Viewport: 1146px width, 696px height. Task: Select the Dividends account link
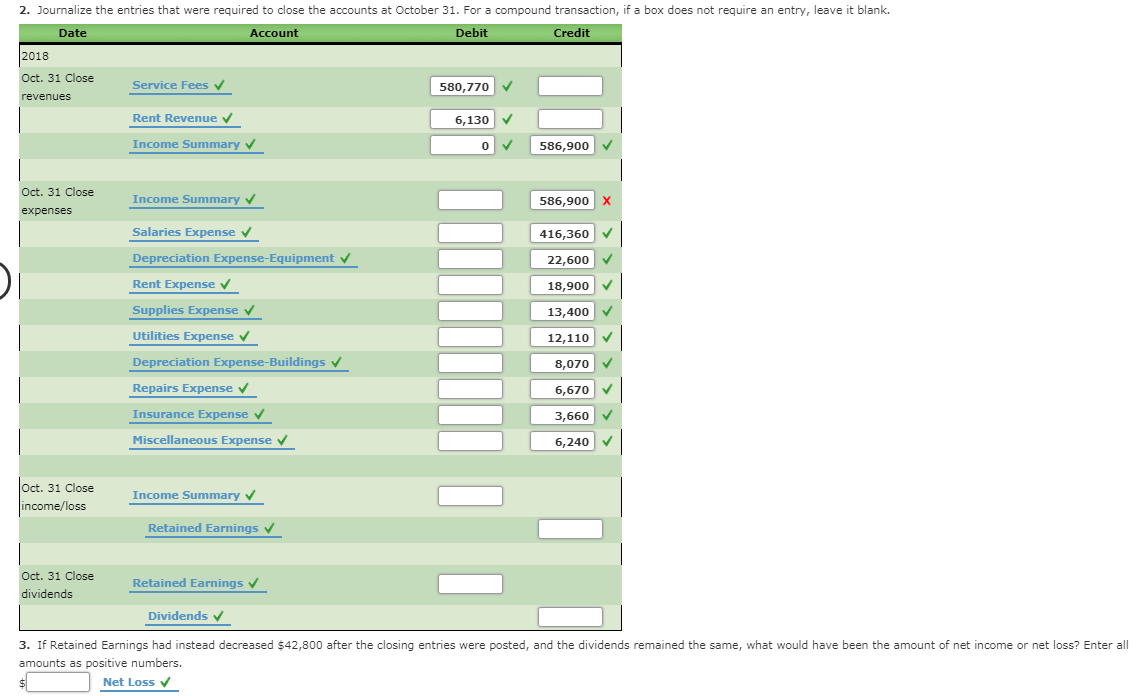tap(180, 615)
